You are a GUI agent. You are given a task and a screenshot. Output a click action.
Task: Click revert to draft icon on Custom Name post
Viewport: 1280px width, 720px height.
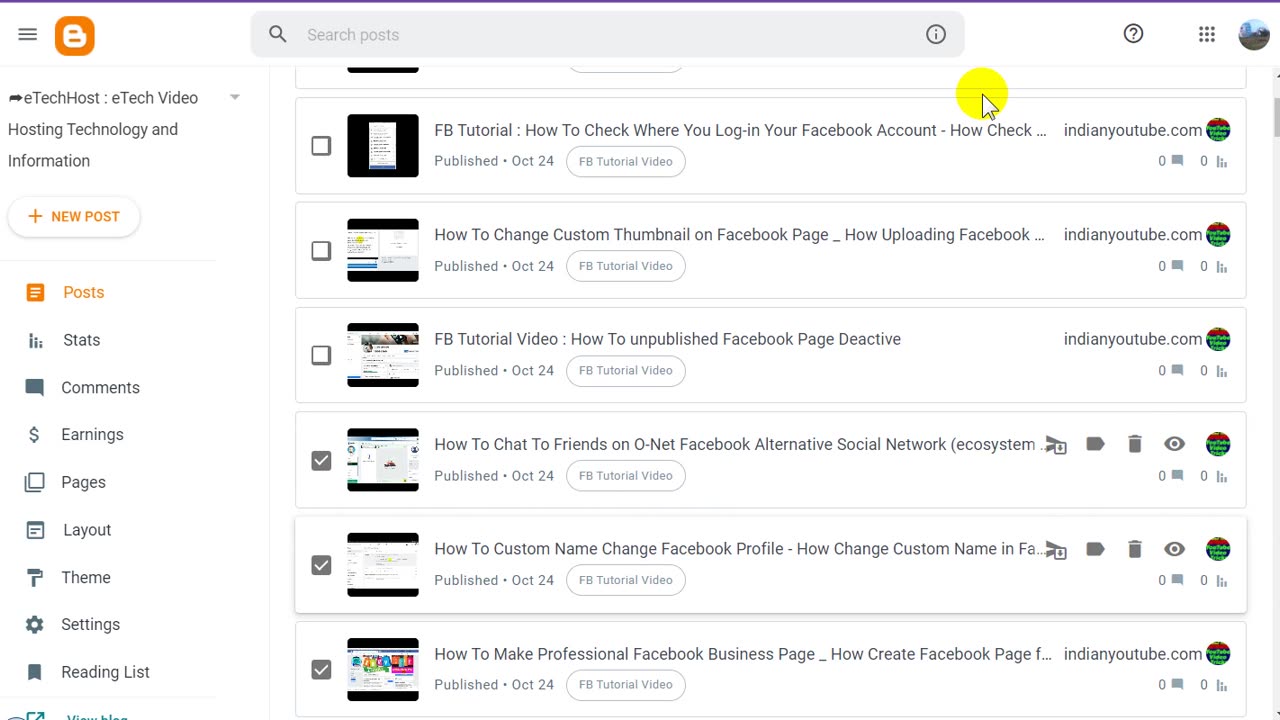click(1056, 549)
